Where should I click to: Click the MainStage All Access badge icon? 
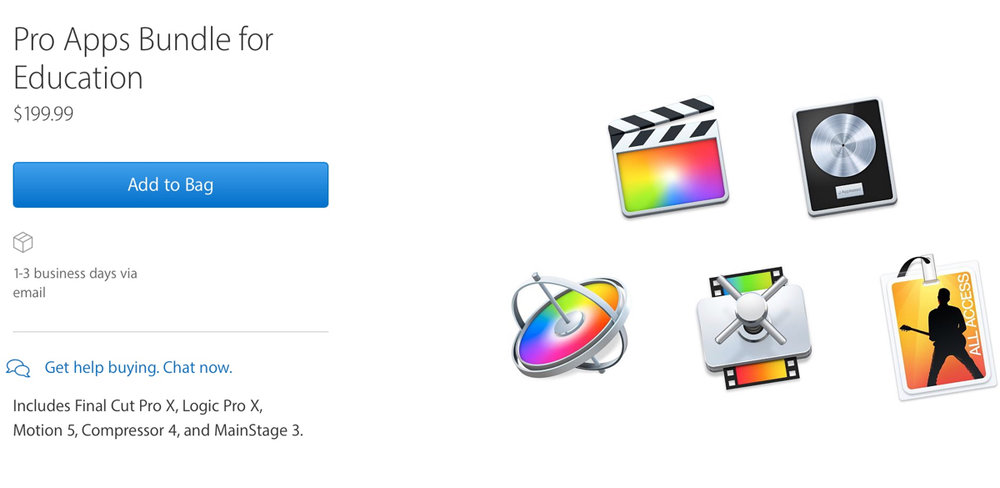click(x=939, y=327)
